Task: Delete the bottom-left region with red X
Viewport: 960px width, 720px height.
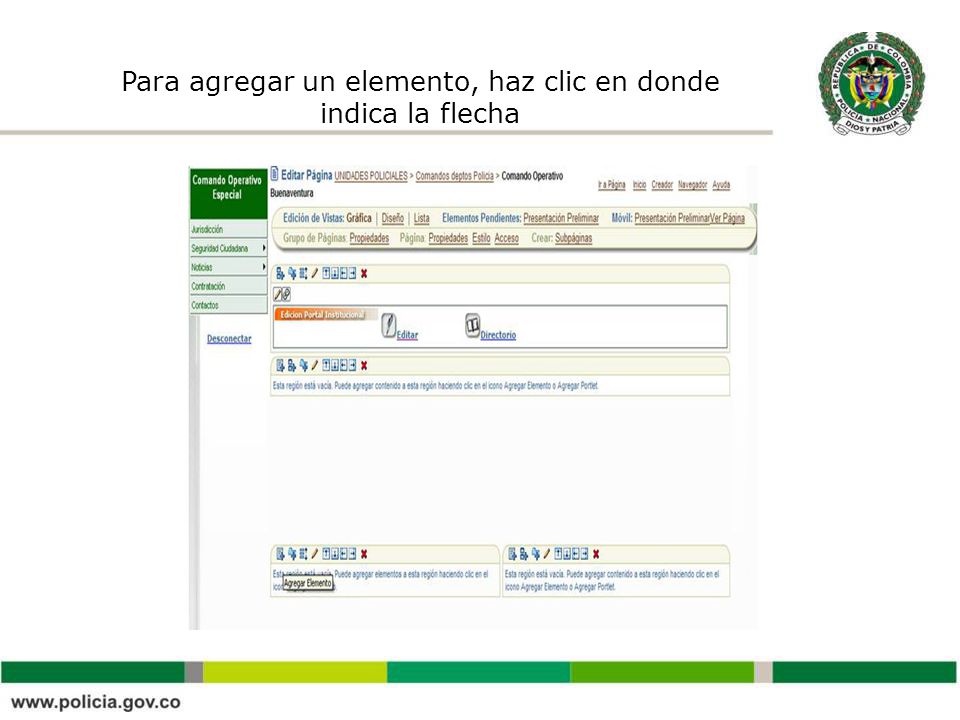Action: (364, 554)
